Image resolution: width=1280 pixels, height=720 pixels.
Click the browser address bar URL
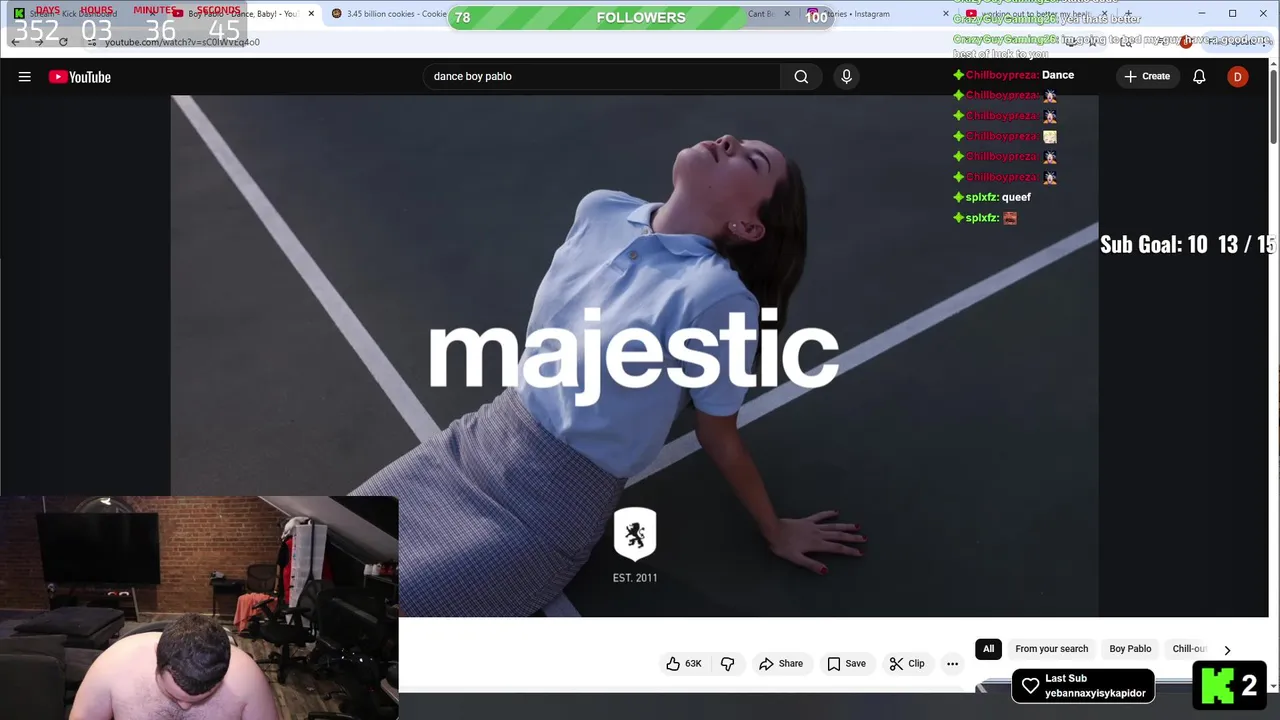[182, 42]
